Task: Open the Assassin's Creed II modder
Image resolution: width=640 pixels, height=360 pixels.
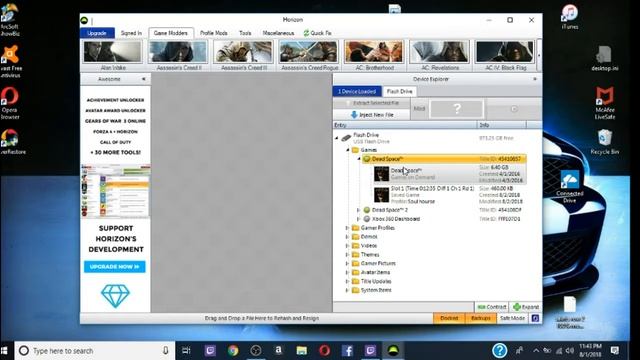Action: click(x=179, y=55)
